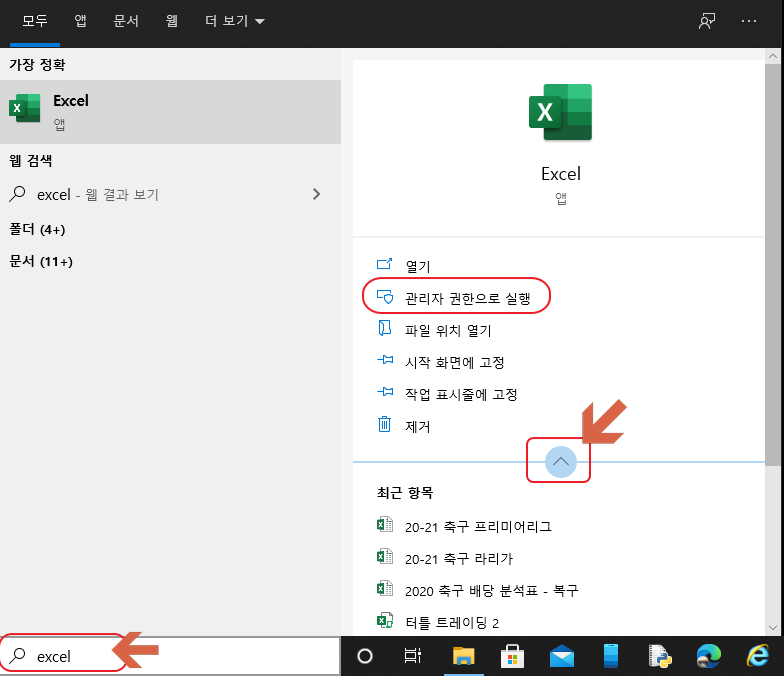The width and height of the screenshot is (784, 676).
Task: Switch to the 문서 tab
Action: [x=126, y=21]
